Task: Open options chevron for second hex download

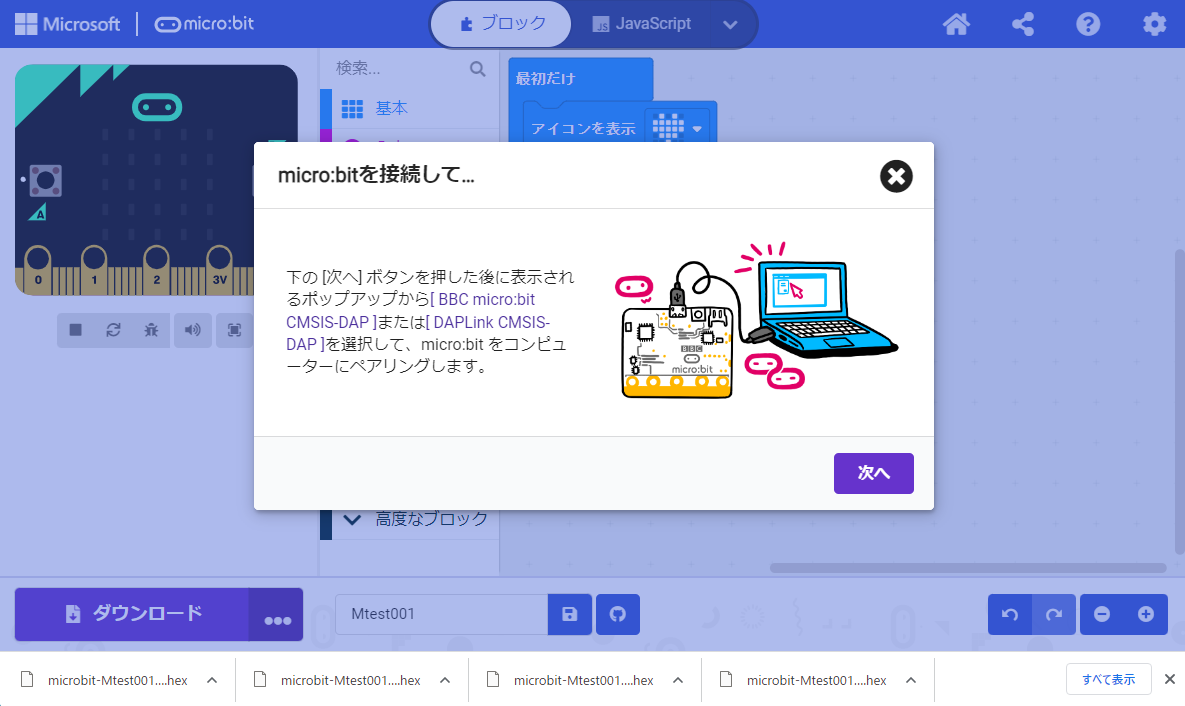Action: click(x=445, y=680)
